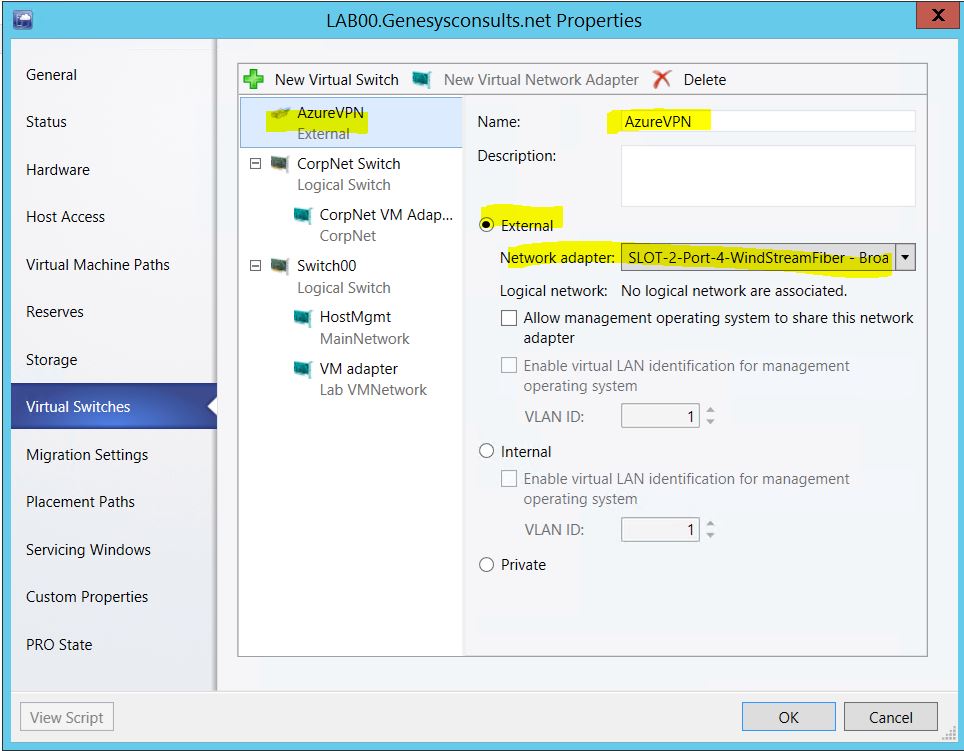Switch to the Migration Settings page
Viewport: 964px width, 751px height.
tap(87, 455)
